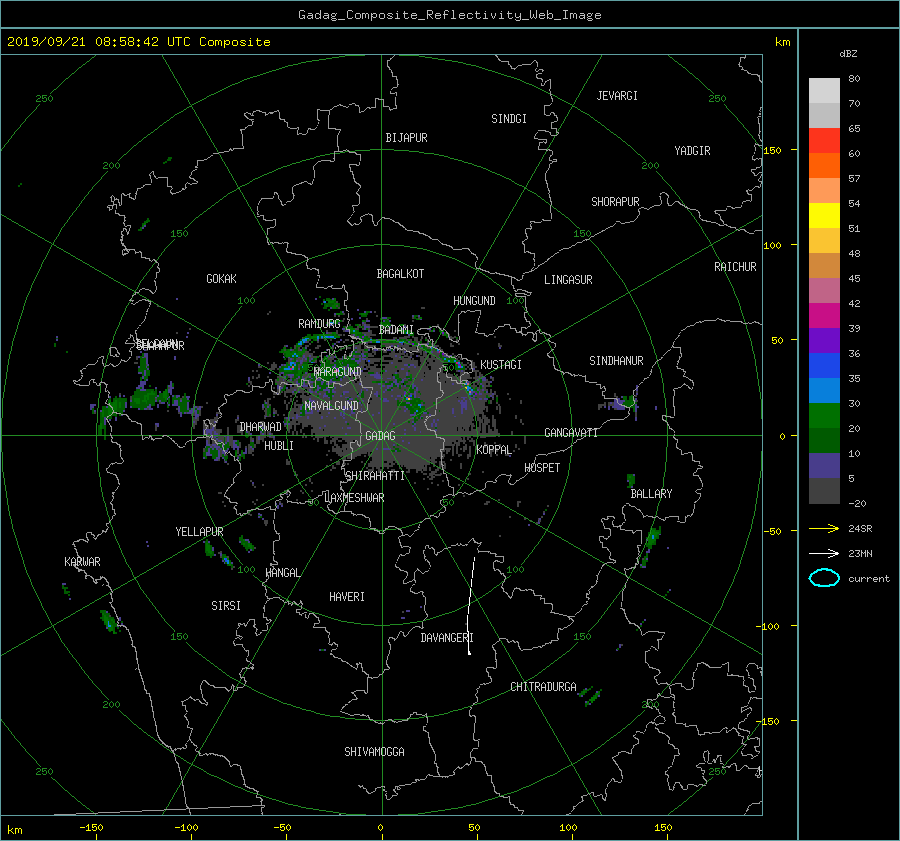Click the JEVARGI label on map
Screen dimensions: 900x841
[617, 96]
